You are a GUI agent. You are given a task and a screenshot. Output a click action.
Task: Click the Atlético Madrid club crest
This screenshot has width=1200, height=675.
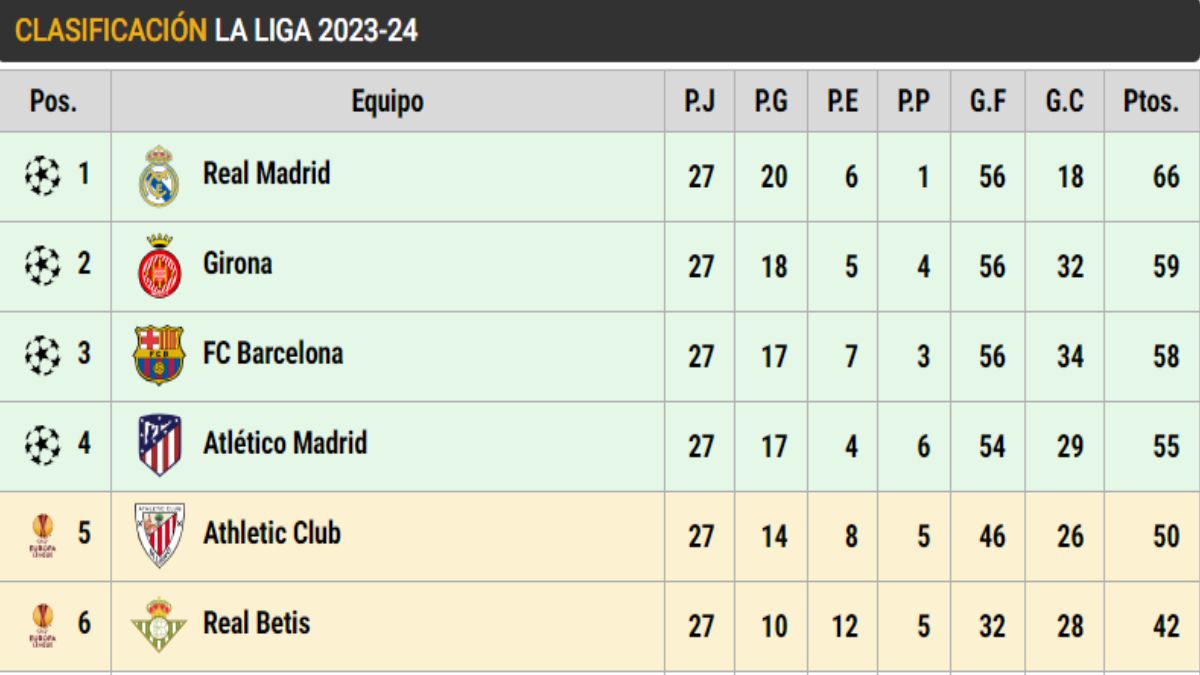(x=159, y=445)
